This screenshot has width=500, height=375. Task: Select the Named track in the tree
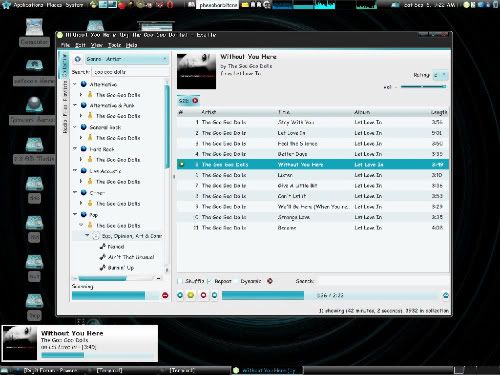(x=116, y=247)
